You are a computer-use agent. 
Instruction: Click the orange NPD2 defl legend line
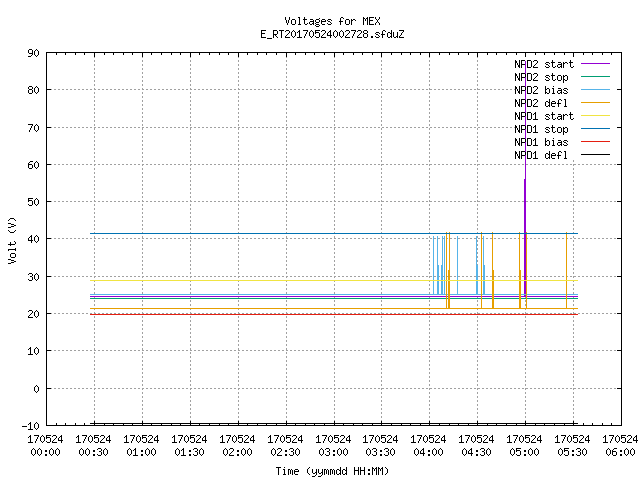tap(595, 102)
